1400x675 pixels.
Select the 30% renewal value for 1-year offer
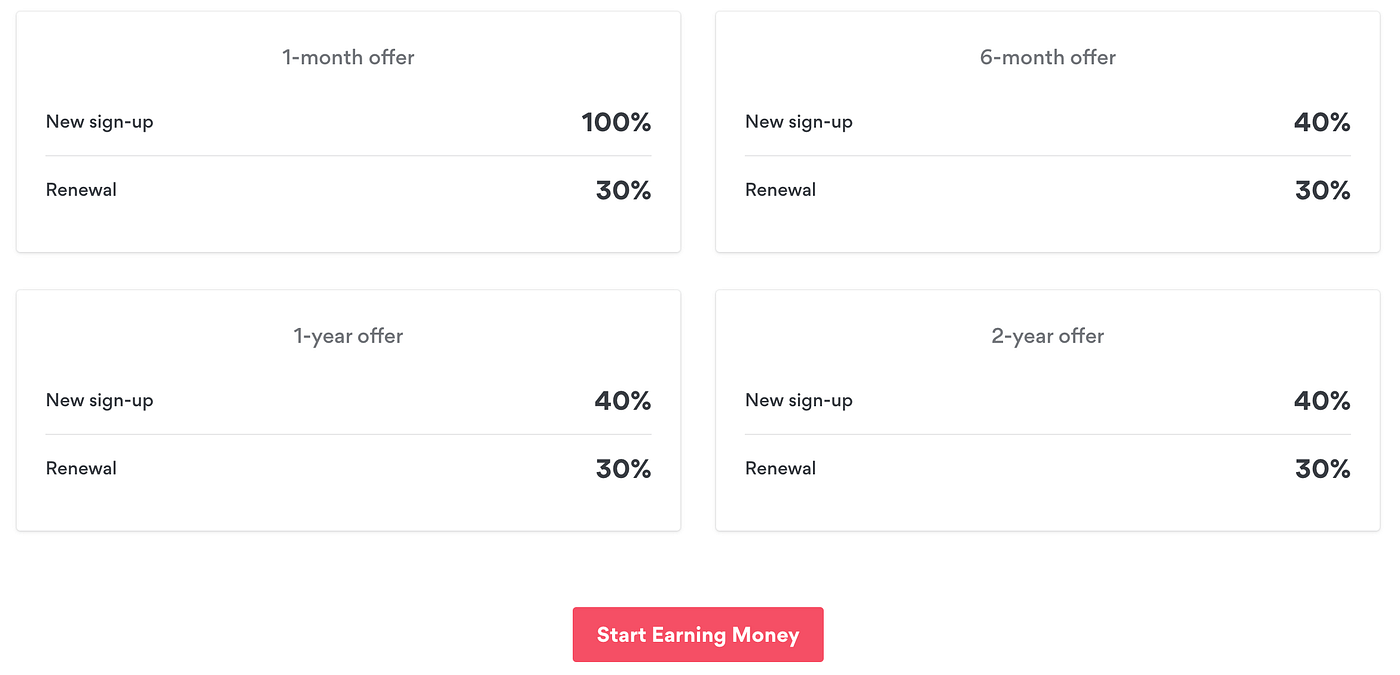pos(623,469)
